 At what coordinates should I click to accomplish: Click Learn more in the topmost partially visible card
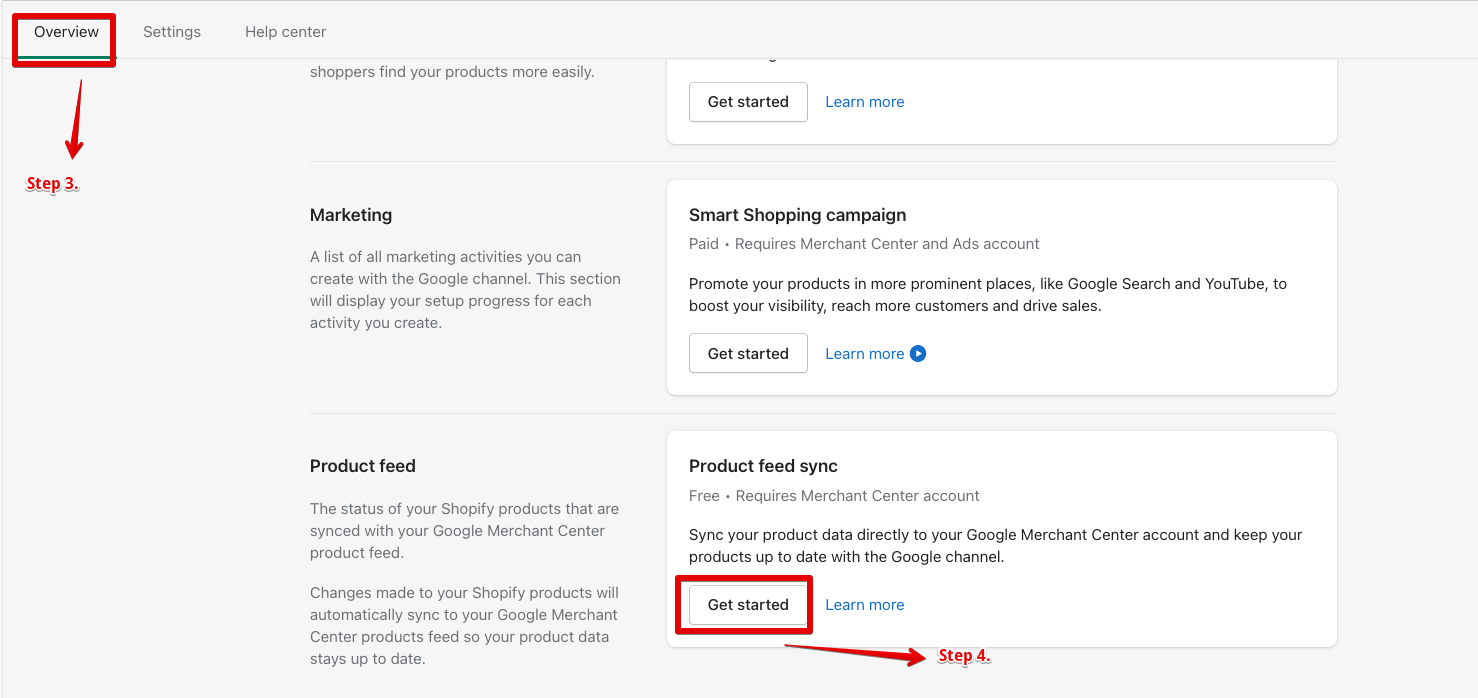(864, 102)
